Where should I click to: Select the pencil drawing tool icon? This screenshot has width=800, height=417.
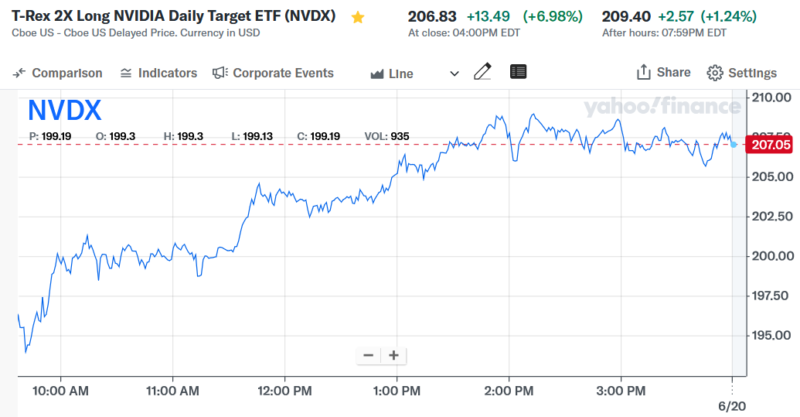(x=483, y=72)
